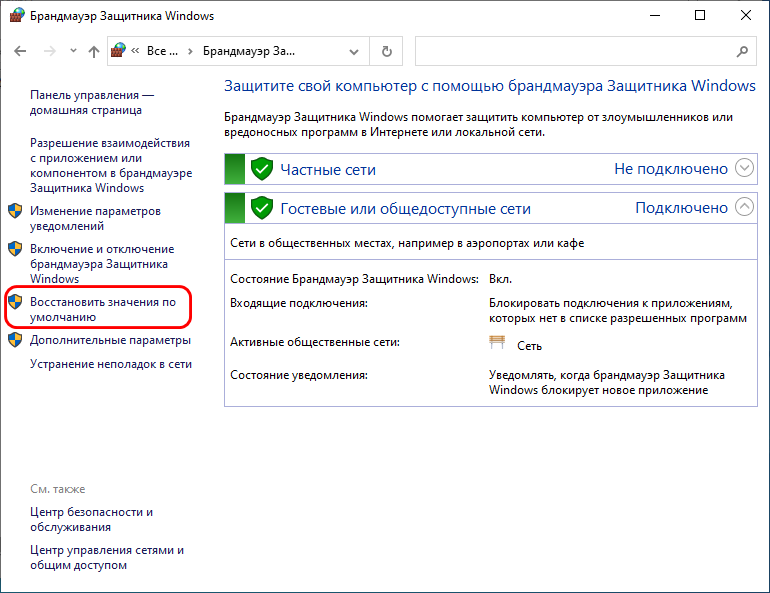This screenshot has height=593, width=770.
Task: Open 'Устранение неполадок в сети' link
Action: [x=111, y=364]
